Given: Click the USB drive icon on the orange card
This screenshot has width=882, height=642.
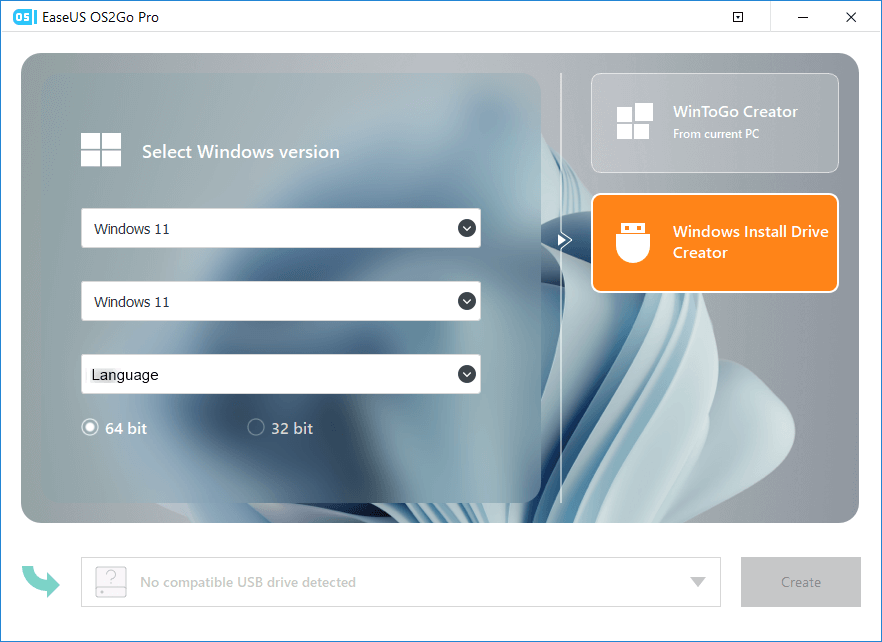Looking at the screenshot, I should (633, 242).
